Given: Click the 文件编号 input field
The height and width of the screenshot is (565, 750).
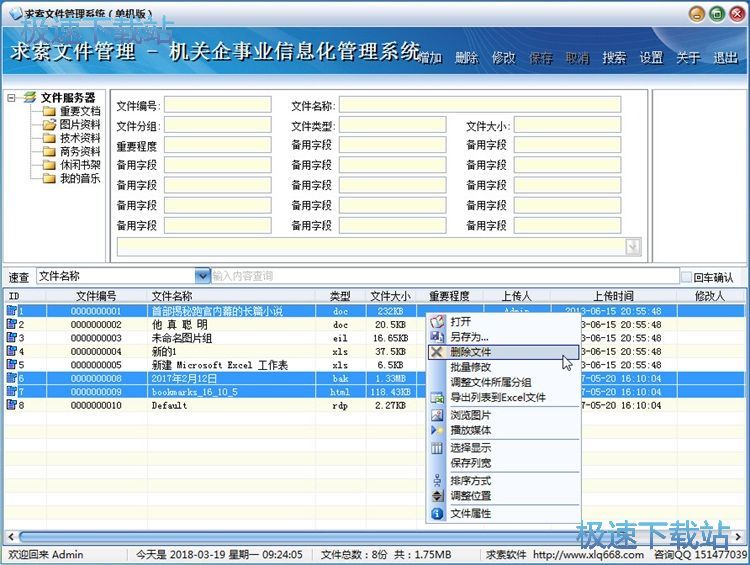Looking at the screenshot, I should click(217, 105).
